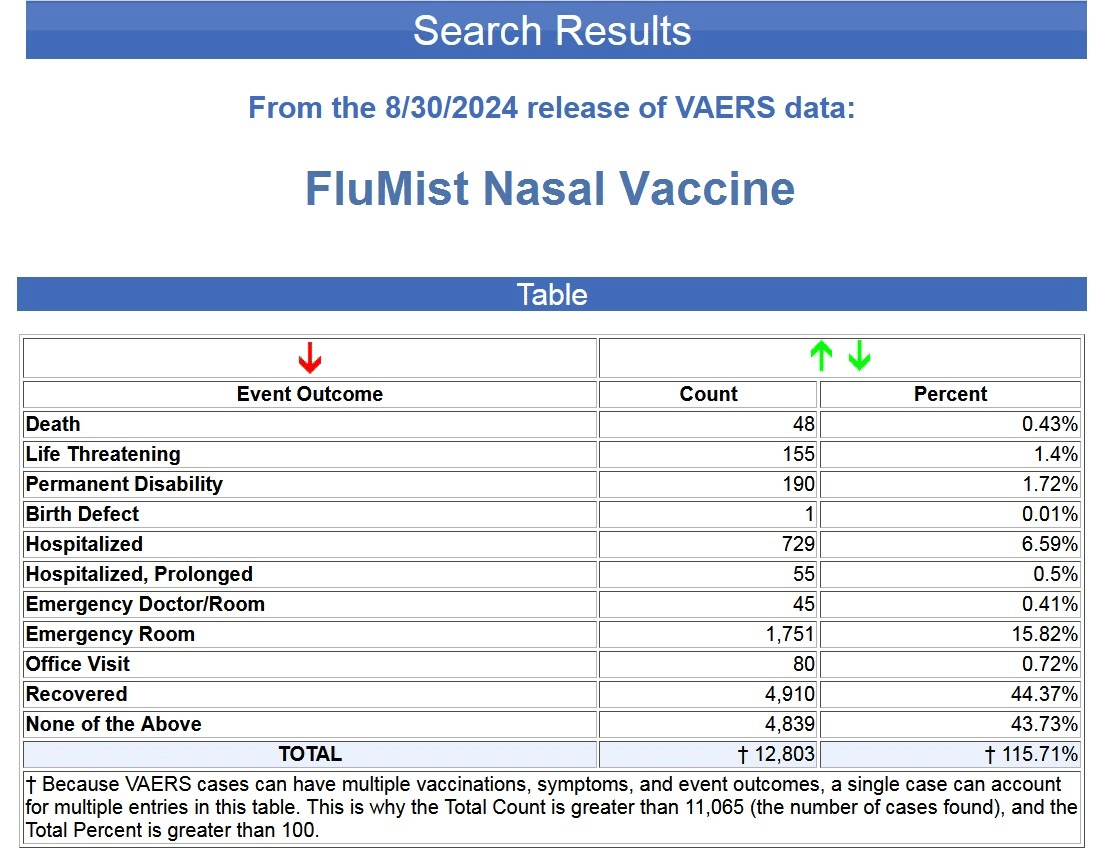Click the Recovered row label
This screenshot has height=855, width=1109.
[76, 694]
